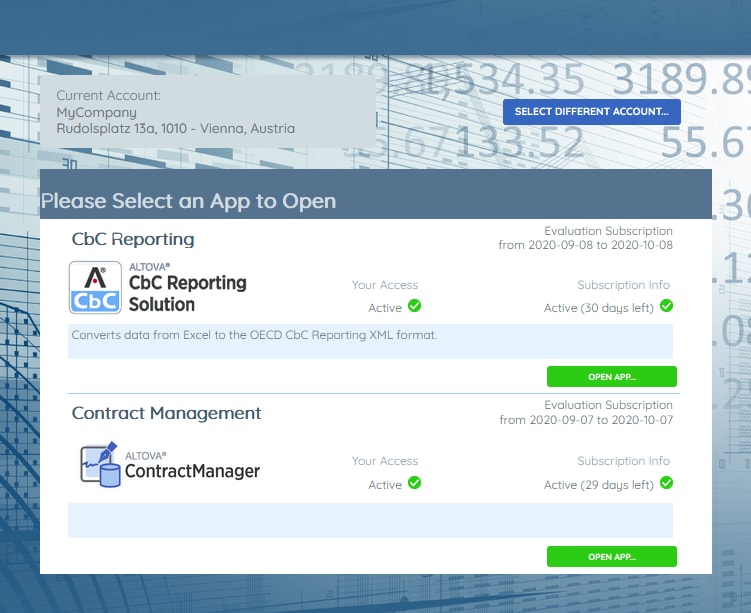Viewport: 751px width, 613px height.
Task: Click the Altova ContractManager logo icon
Action: point(100,465)
